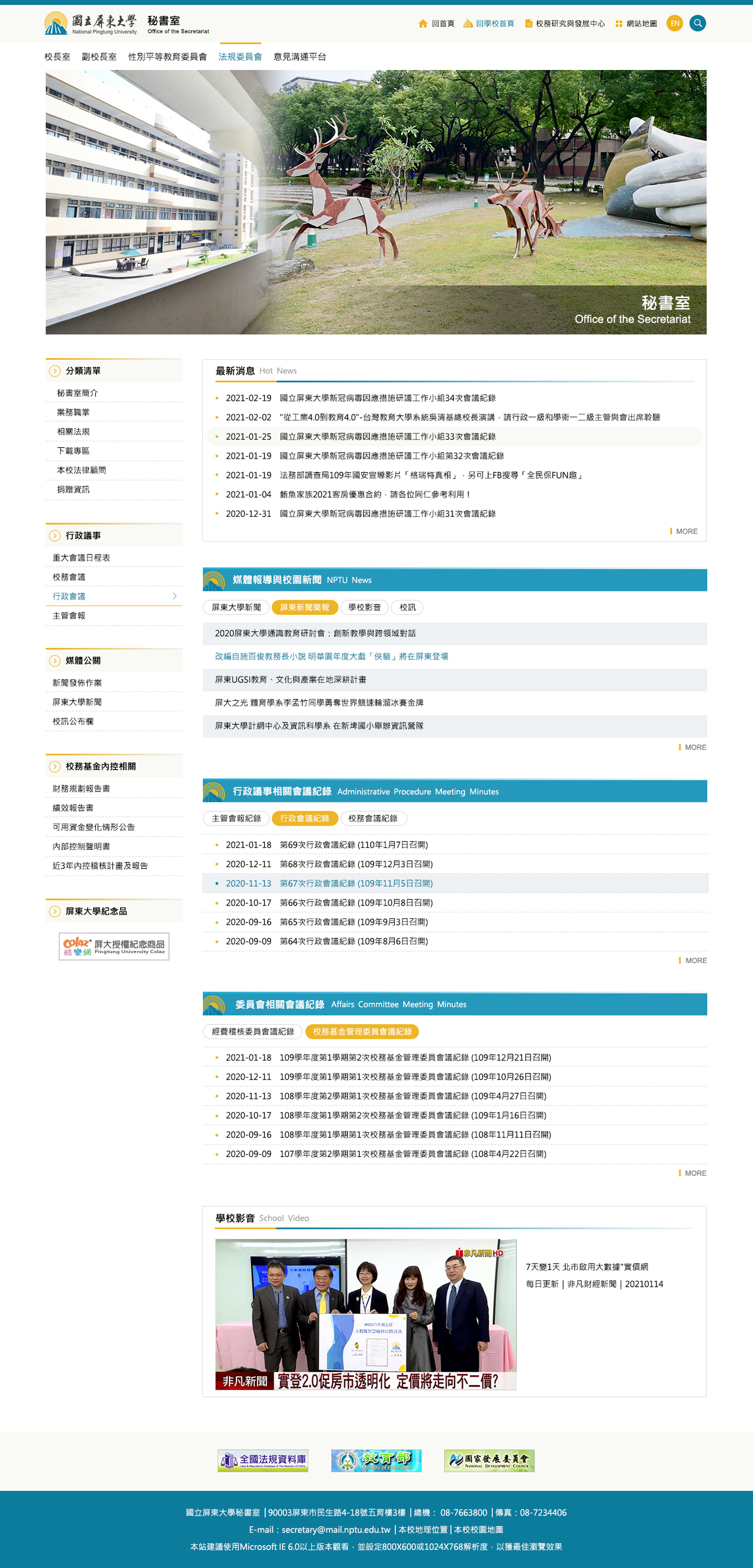Click the 國家發展委員會 banner
Viewport: 753px width, 1568px height.
pos(489,1461)
